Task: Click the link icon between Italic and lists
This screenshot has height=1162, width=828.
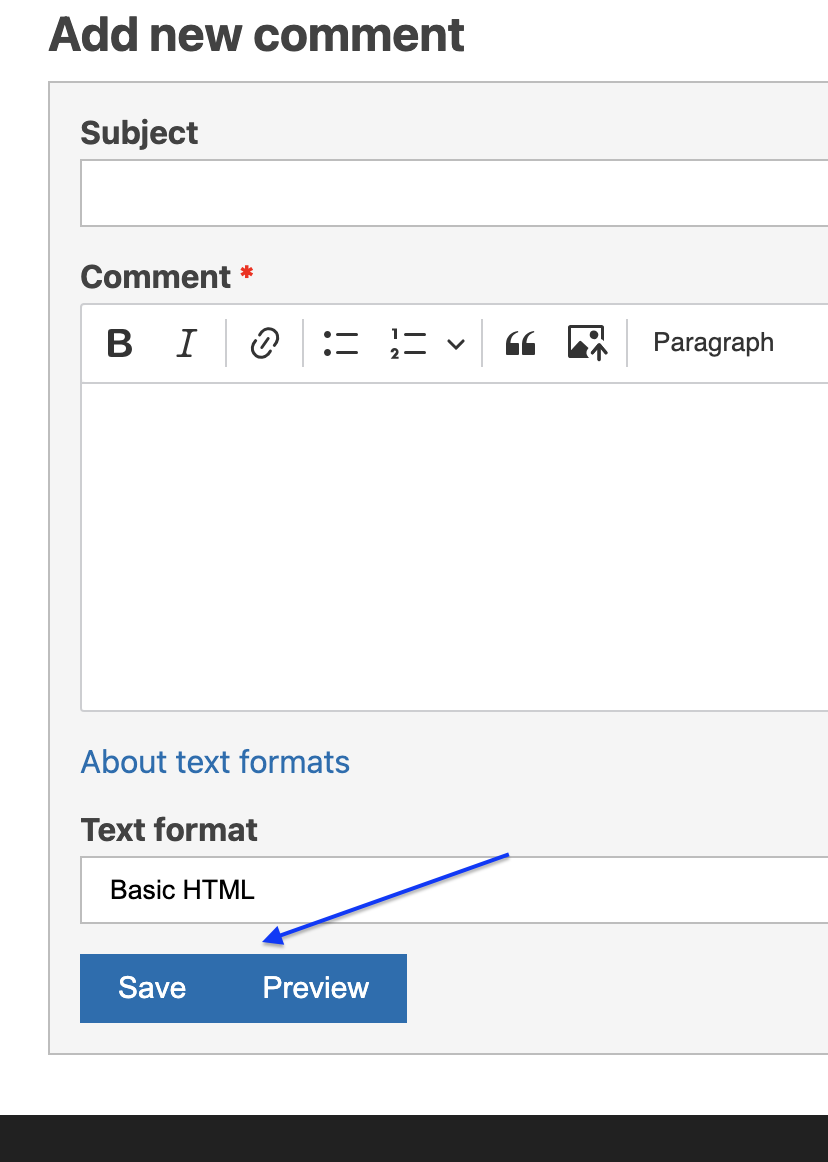Action: [263, 344]
